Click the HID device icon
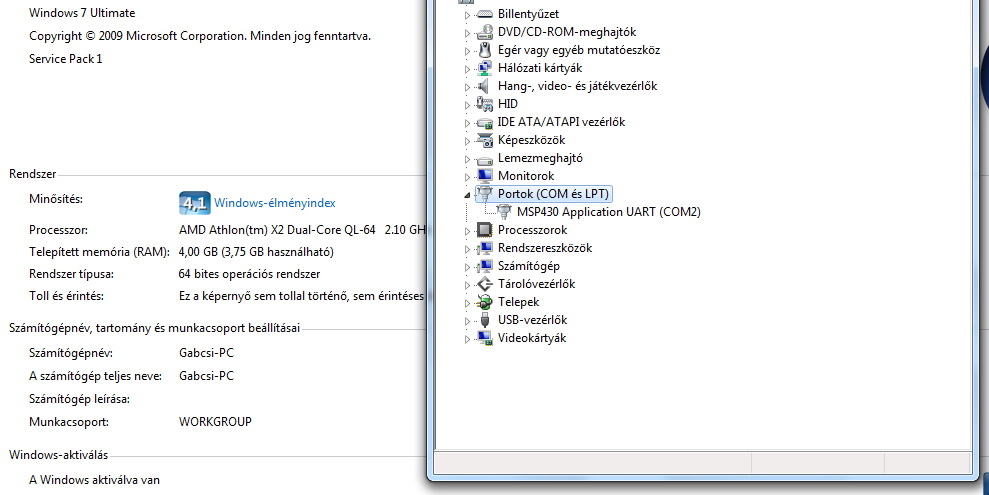Screen dimensions: 989x495 click(x=484, y=103)
